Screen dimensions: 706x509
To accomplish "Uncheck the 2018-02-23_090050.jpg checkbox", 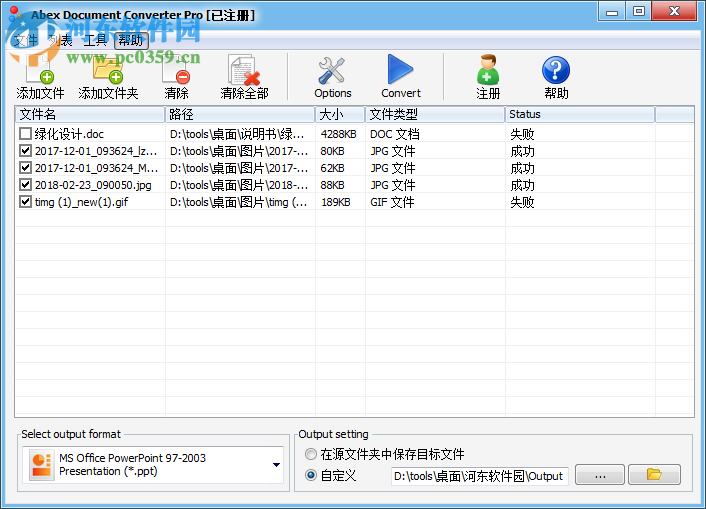I will pyautogui.click(x=25, y=185).
